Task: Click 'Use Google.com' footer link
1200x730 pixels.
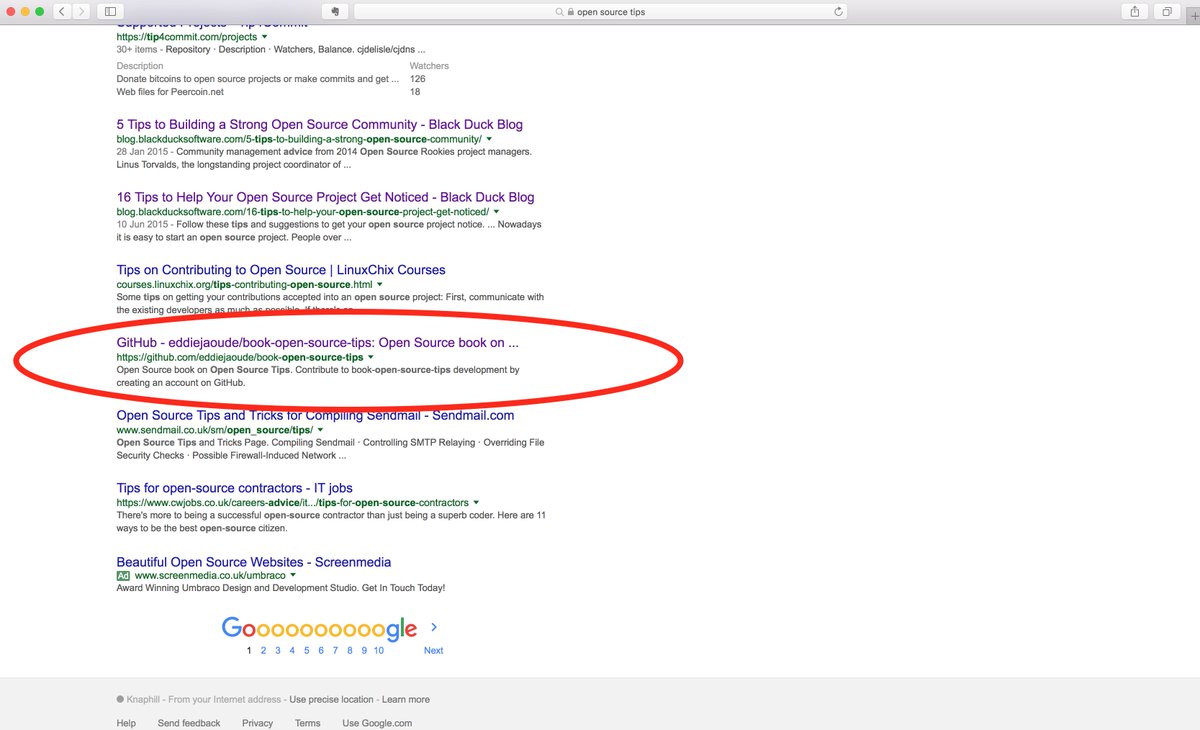Action: pyautogui.click(x=377, y=723)
